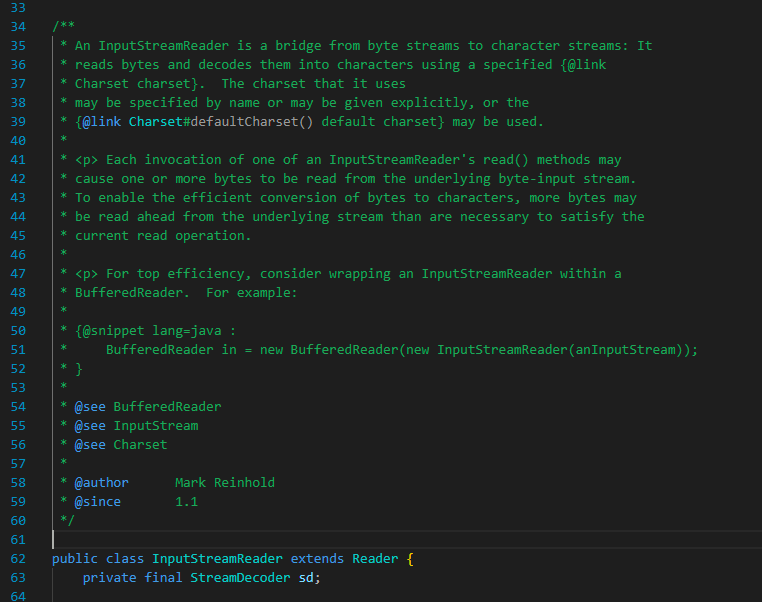Click the @see Charset reference
The image size is (762, 602).
pyautogui.click(x=140, y=445)
